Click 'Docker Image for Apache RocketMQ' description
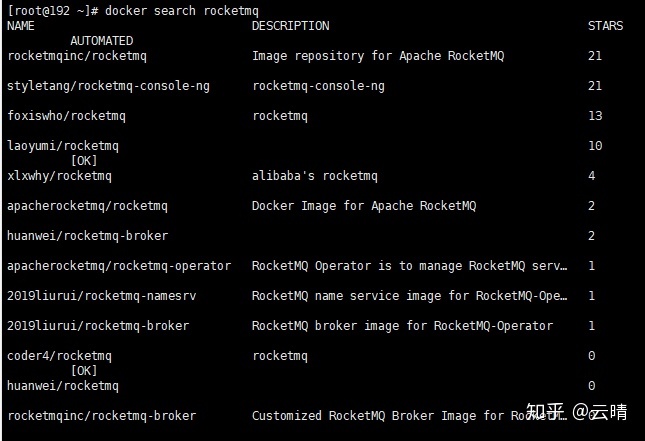This screenshot has width=645, height=441. click(364, 206)
